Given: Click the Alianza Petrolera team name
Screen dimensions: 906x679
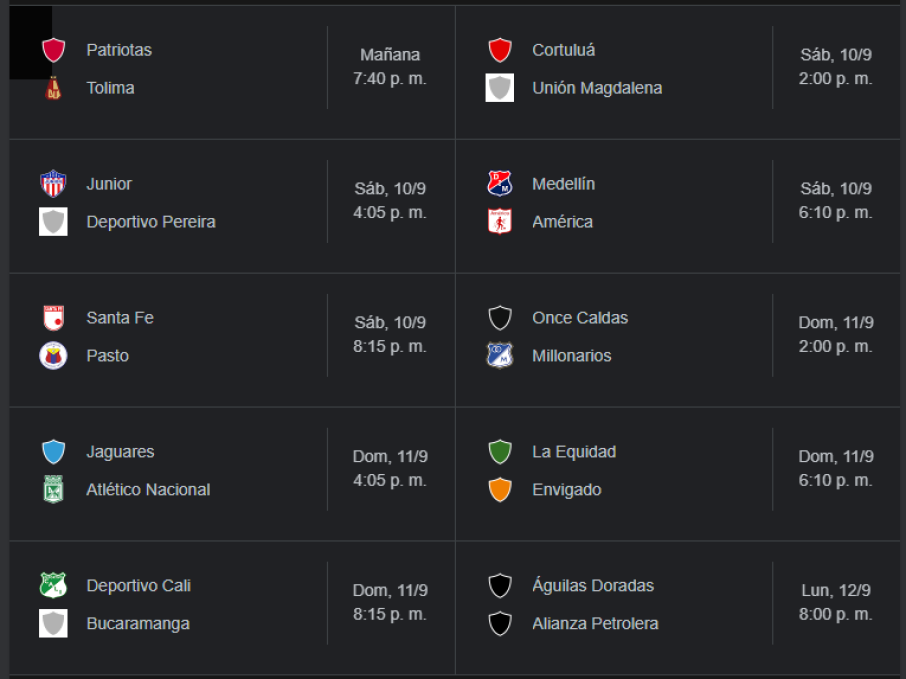Looking at the screenshot, I should 595,624.
